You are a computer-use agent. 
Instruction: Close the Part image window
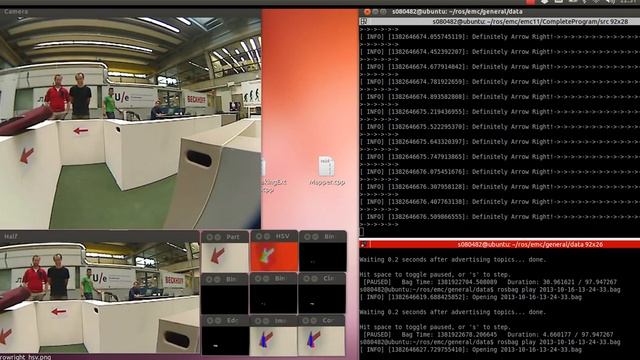coord(209,237)
